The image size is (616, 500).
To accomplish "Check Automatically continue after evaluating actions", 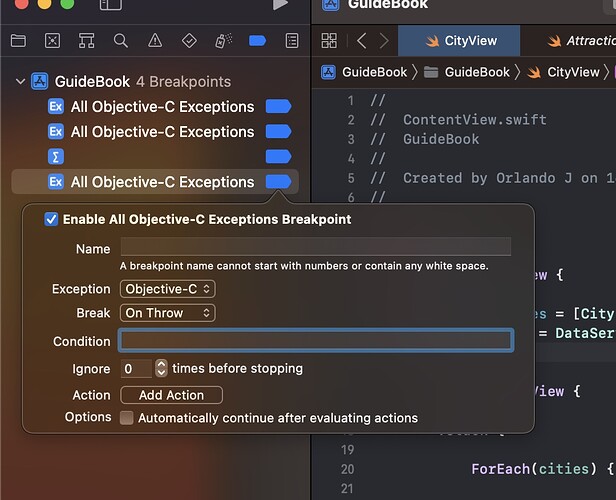I will click(x=126, y=418).
